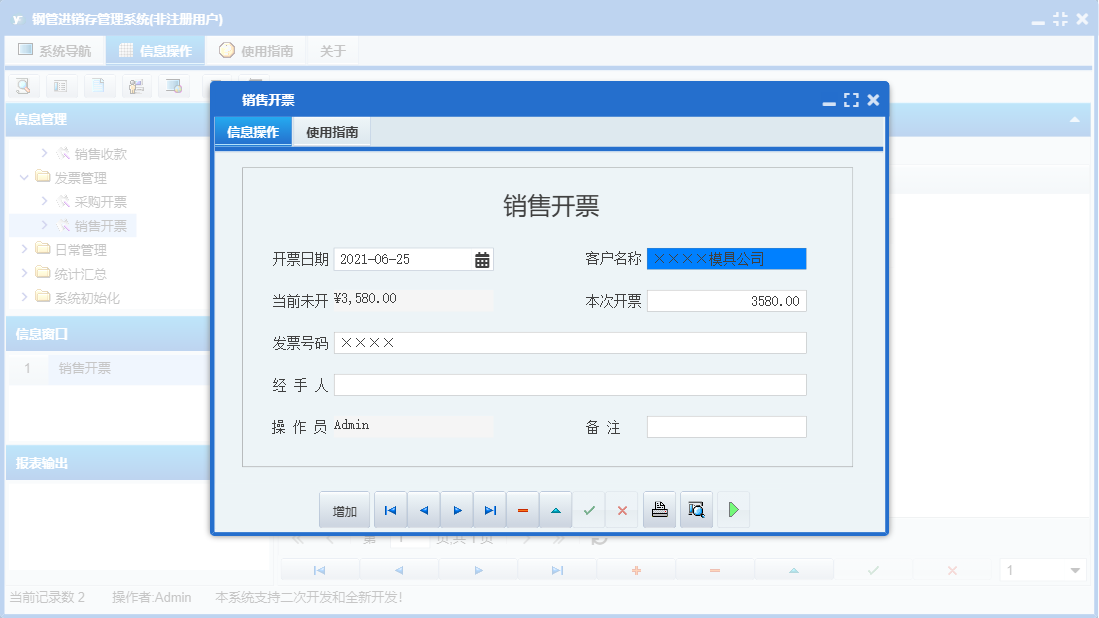The image size is (1099, 618).
Task: Cancel entry with the red X icon
Action: 621,509
